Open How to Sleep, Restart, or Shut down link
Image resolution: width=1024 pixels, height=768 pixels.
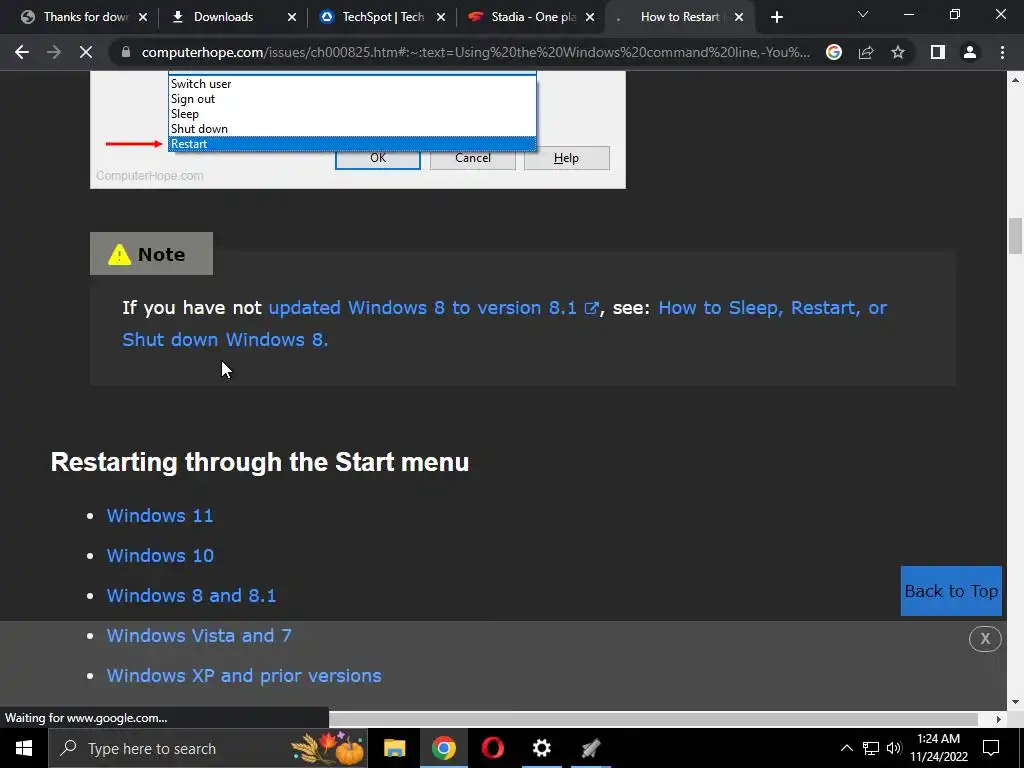[x=504, y=323]
